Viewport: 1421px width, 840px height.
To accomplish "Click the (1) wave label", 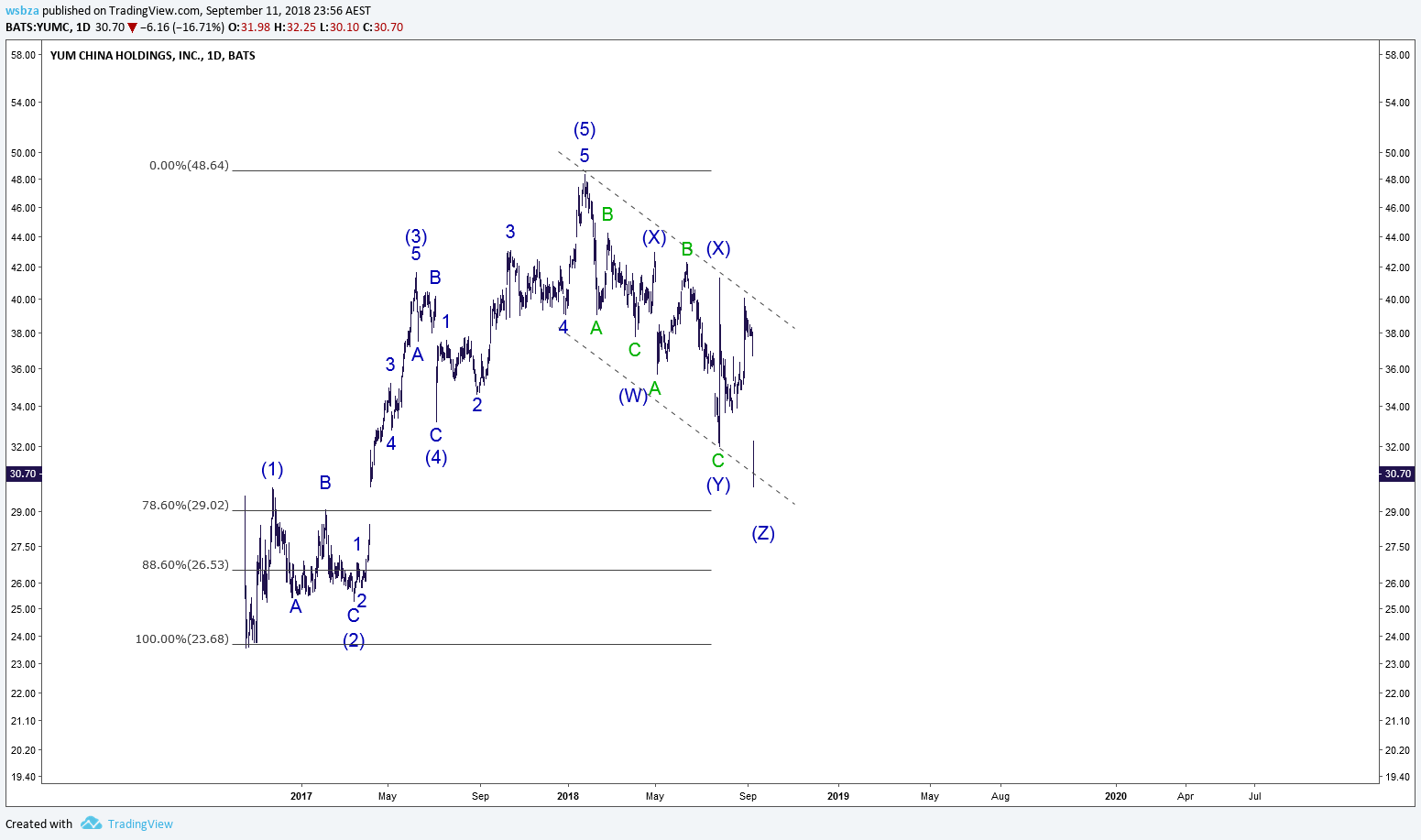I will pos(272,469).
